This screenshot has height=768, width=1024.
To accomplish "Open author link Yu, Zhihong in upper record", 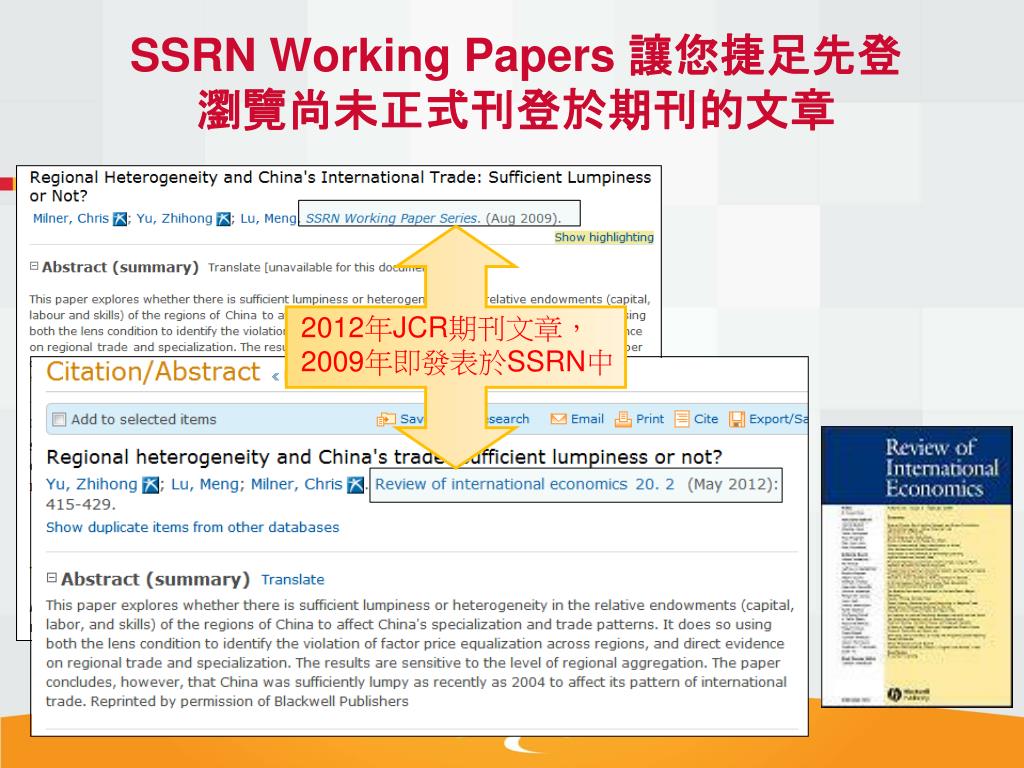I will coord(174,218).
